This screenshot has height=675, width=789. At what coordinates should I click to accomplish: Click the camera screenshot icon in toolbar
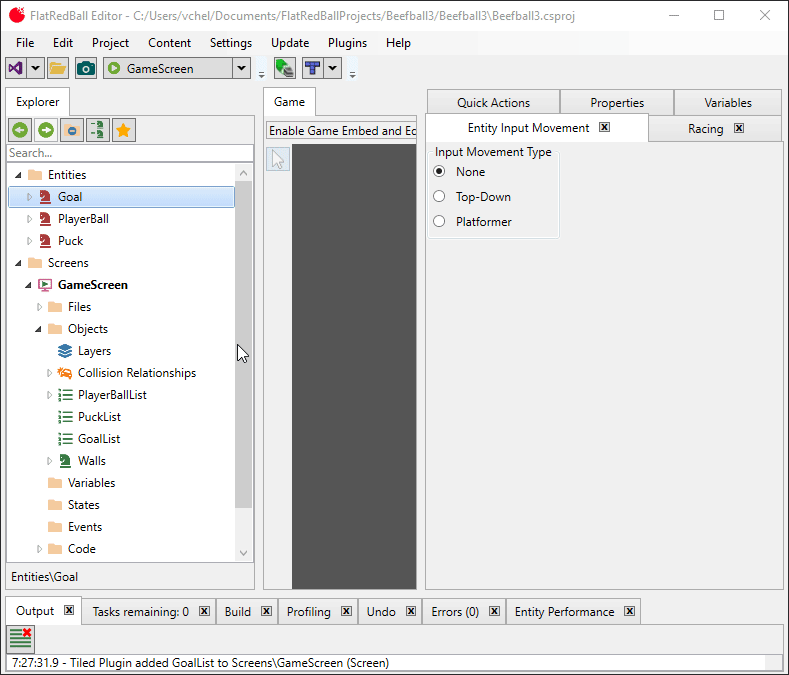point(86,68)
